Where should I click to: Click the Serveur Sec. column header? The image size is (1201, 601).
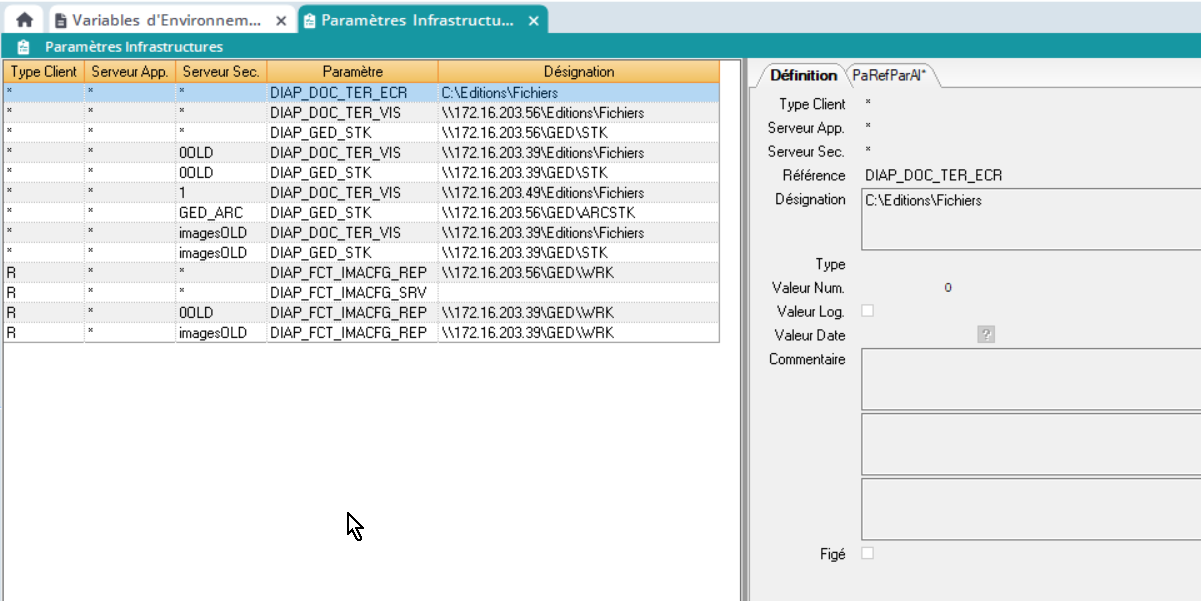pos(221,72)
